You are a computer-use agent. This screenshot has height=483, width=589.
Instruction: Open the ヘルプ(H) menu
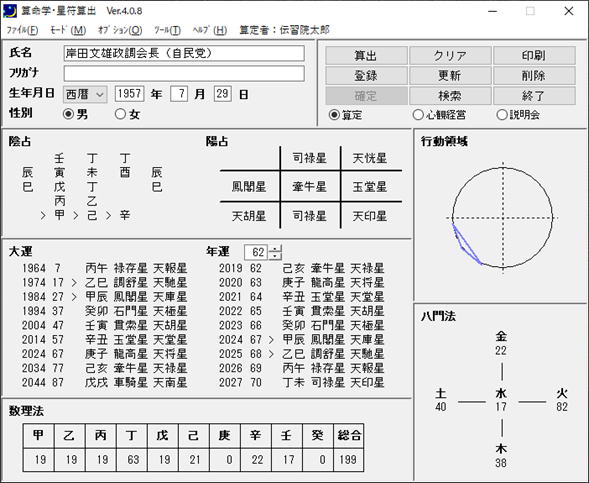pos(210,30)
